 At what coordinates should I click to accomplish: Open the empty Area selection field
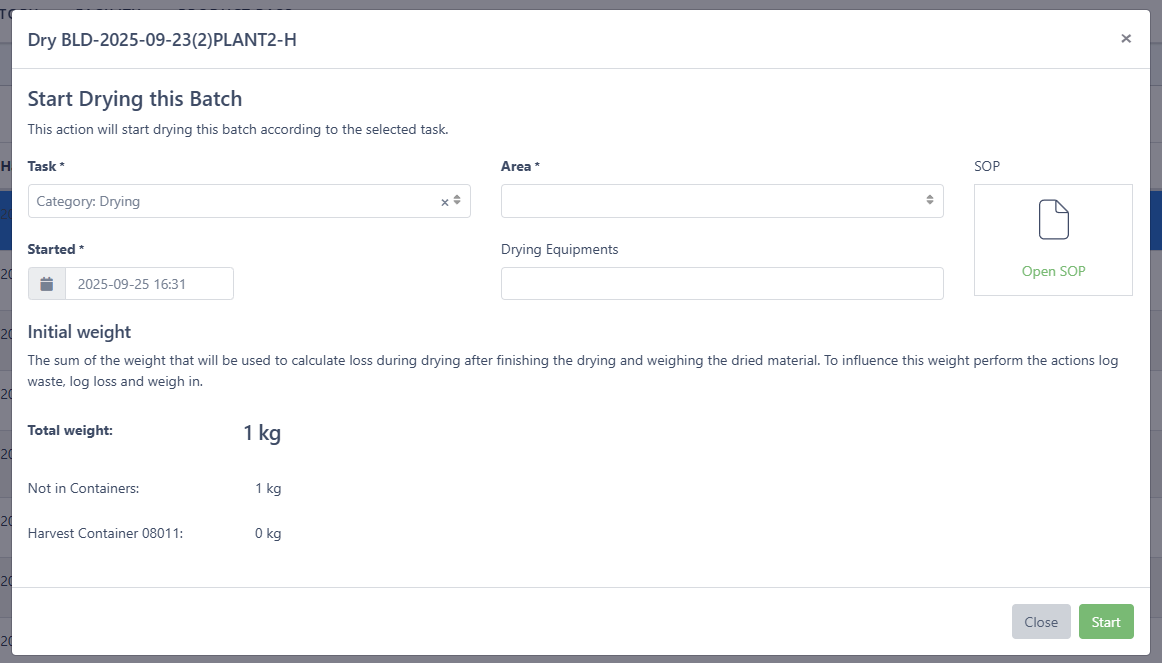coord(712,201)
